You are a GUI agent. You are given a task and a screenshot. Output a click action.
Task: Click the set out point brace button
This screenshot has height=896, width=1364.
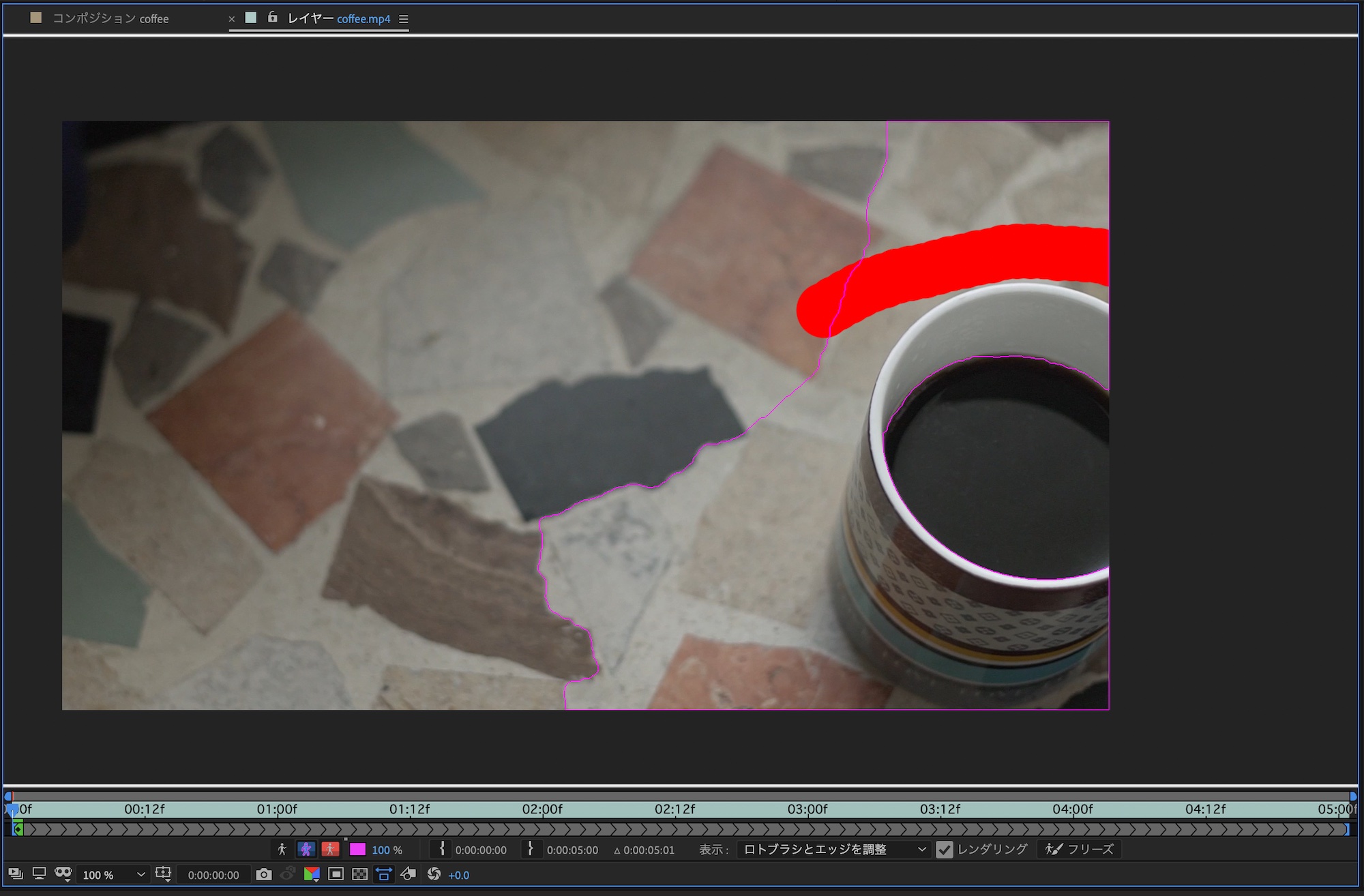click(x=531, y=849)
